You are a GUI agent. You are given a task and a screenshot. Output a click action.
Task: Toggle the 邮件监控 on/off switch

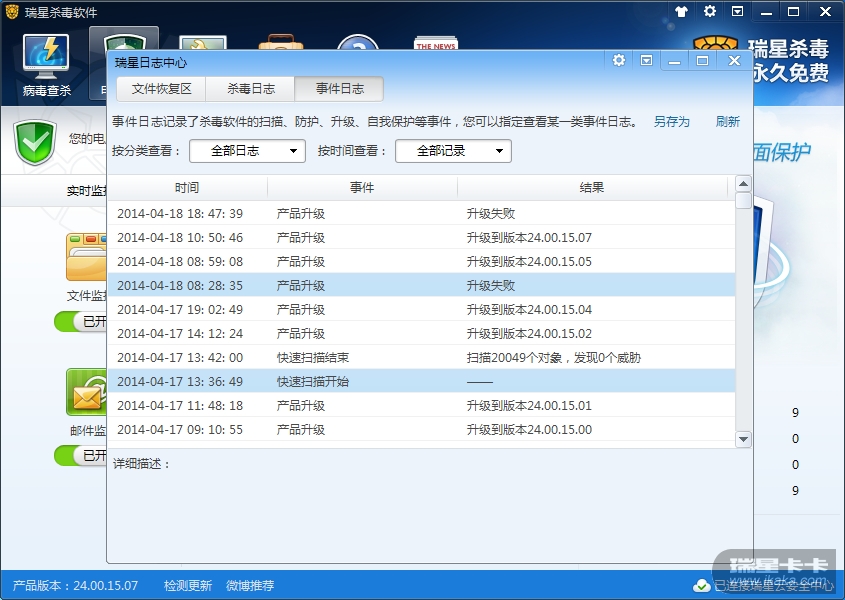pyautogui.click(x=82, y=455)
